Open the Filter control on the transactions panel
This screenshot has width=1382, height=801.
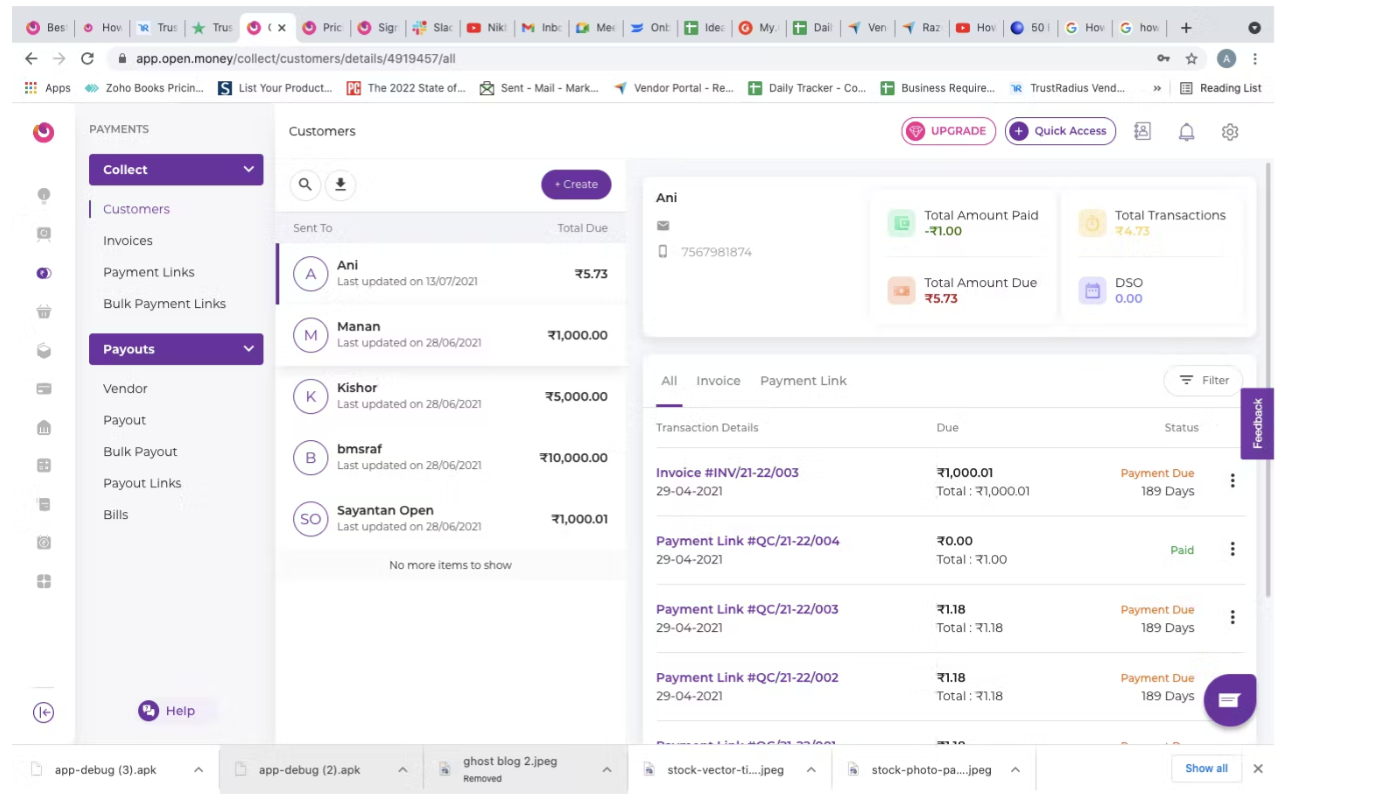pyautogui.click(x=1202, y=380)
